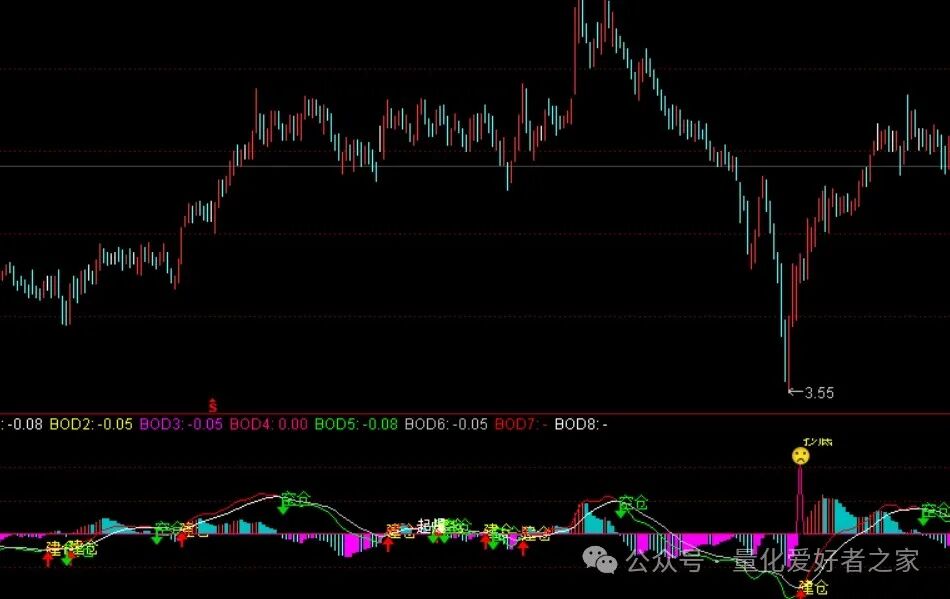The height and width of the screenshot is (599, 950).
Task: Click the BOD6: -0.05 indicator value
Action: pyautogui.click(x=446, y=424)
